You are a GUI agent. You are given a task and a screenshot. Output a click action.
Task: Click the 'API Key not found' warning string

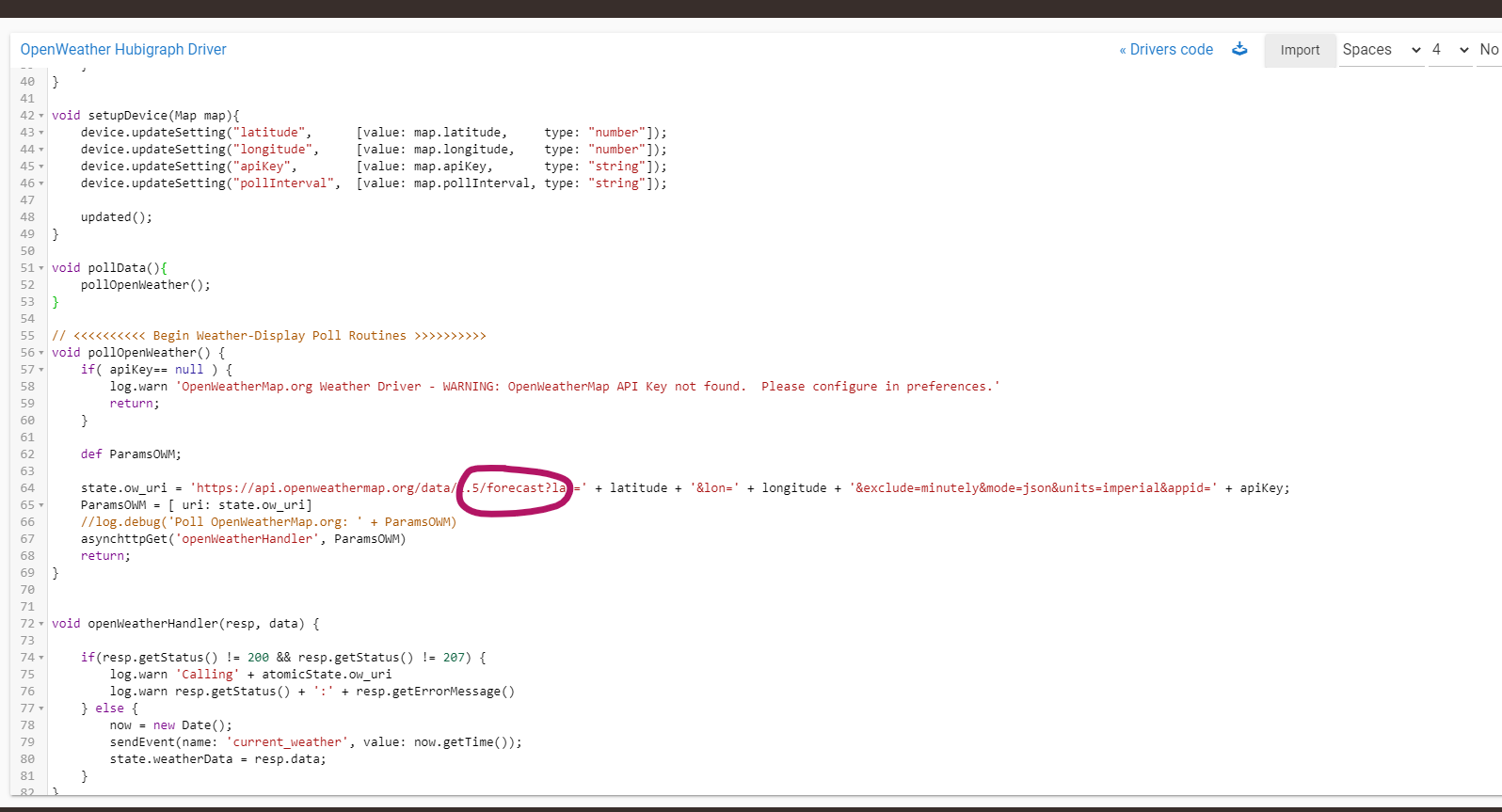(x=587, y=387)
